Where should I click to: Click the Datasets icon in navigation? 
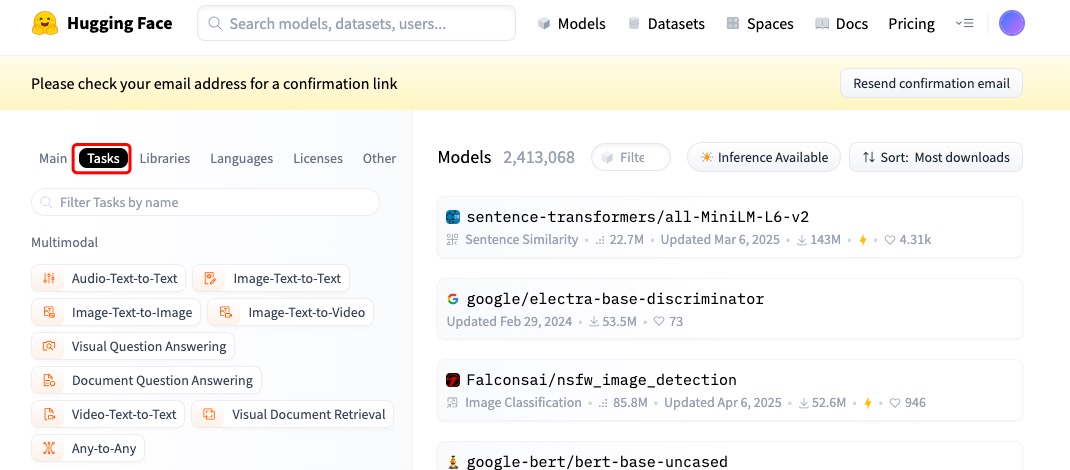click(634, 24)
